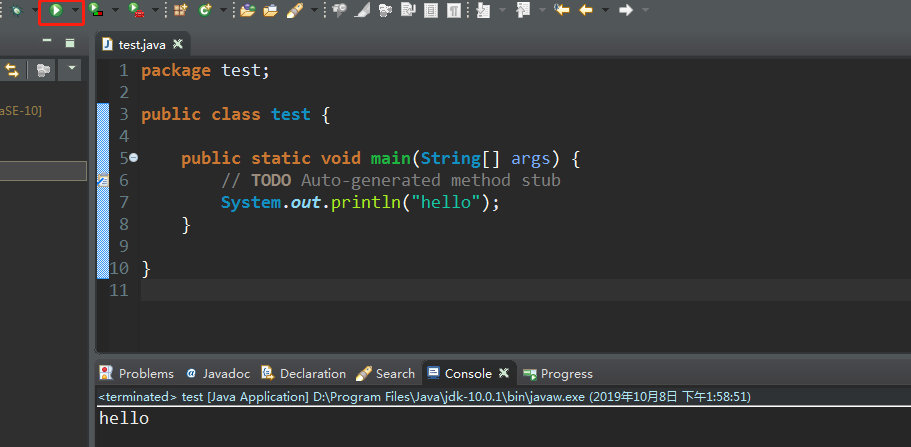The height and width of the screenshot is (447, 911).
Task: Toggle Show Whitespace Characters pilcrow icon
Action: click(x=454, y=10)
